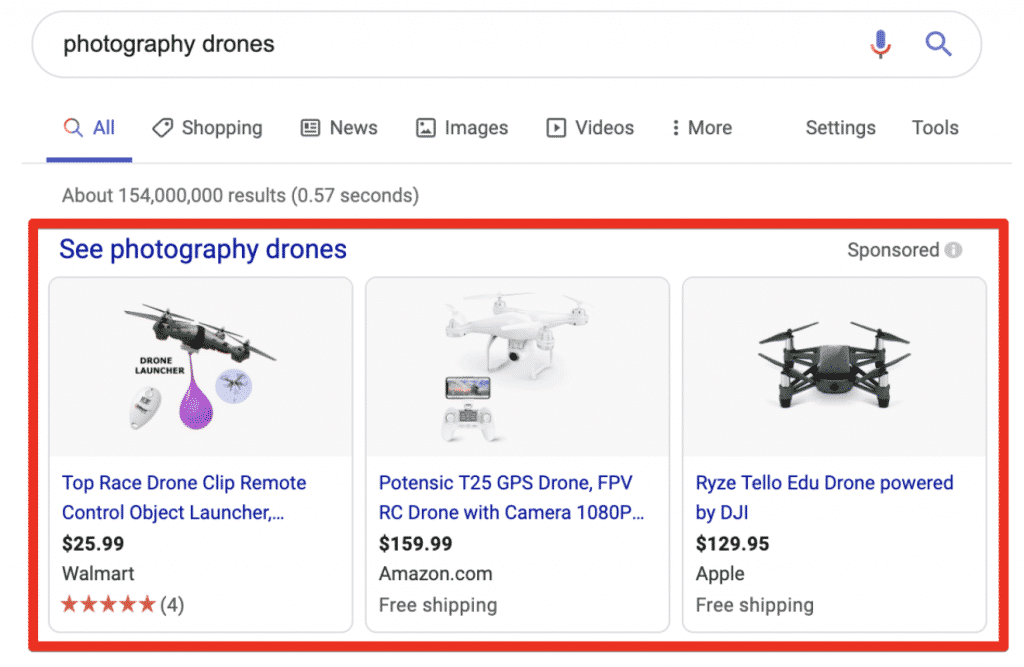This screenshot has width=1024, height=667.
Task: Switch to the Shopping tab
Action: point(207,127)
